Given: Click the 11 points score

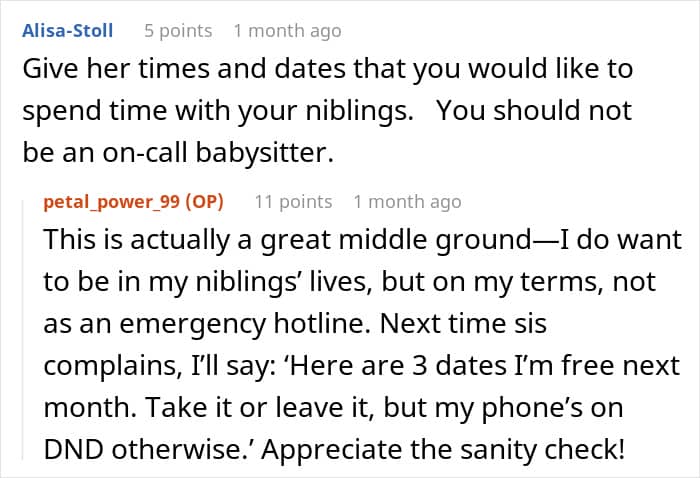Looking at the screenshot, I should coord(293,201).
